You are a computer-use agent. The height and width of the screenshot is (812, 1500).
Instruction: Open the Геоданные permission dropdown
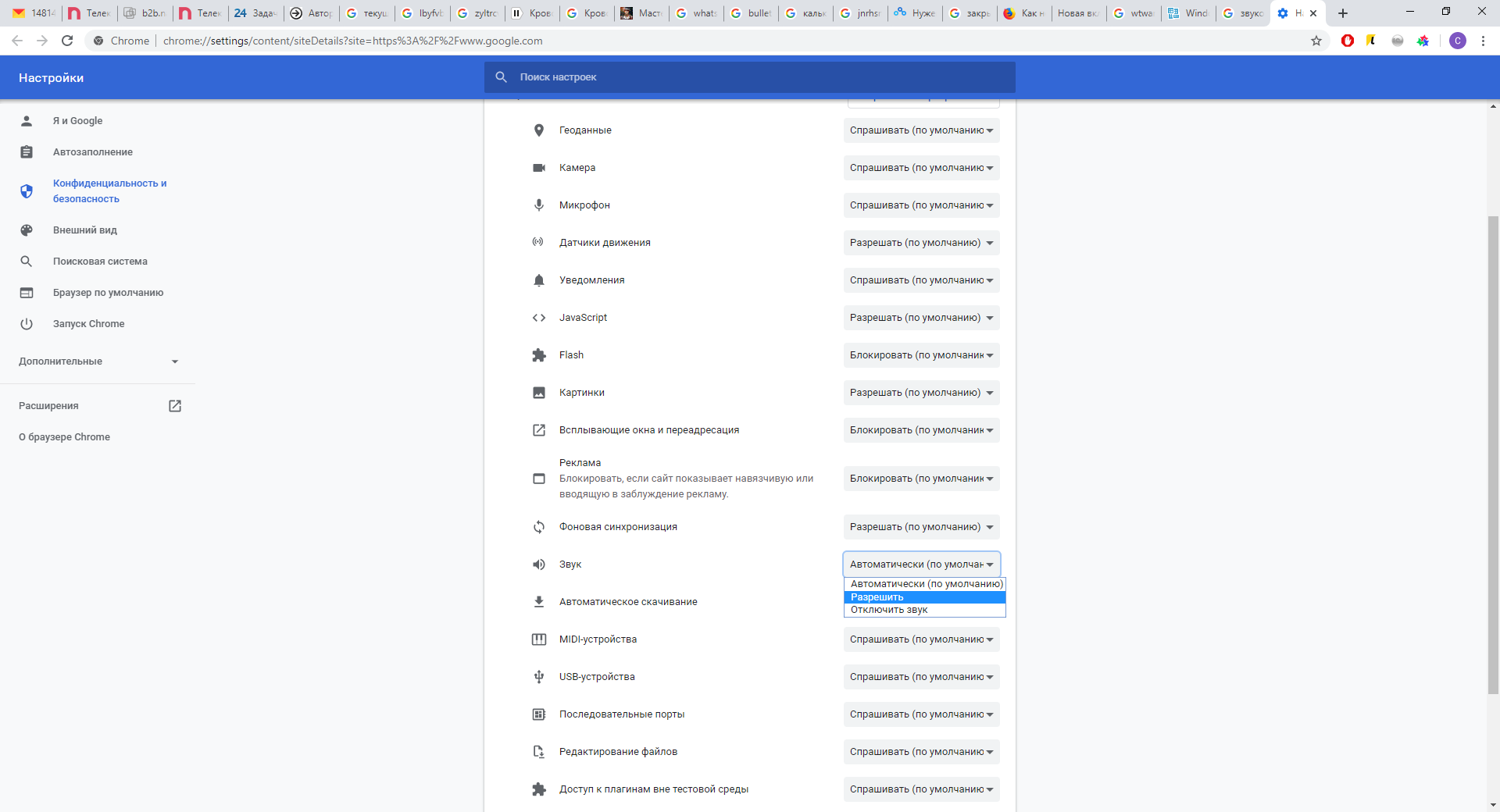[921, 130]
